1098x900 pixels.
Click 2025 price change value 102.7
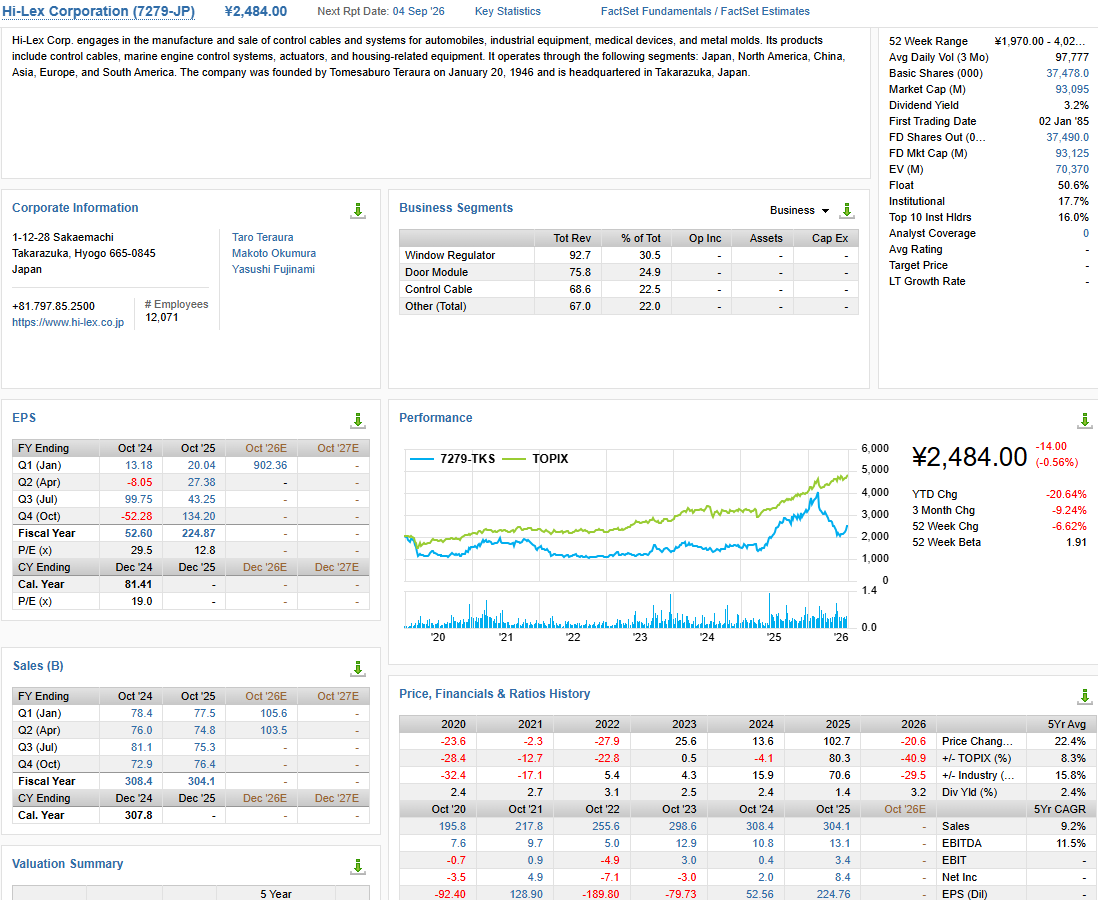[x=838, y=742]
